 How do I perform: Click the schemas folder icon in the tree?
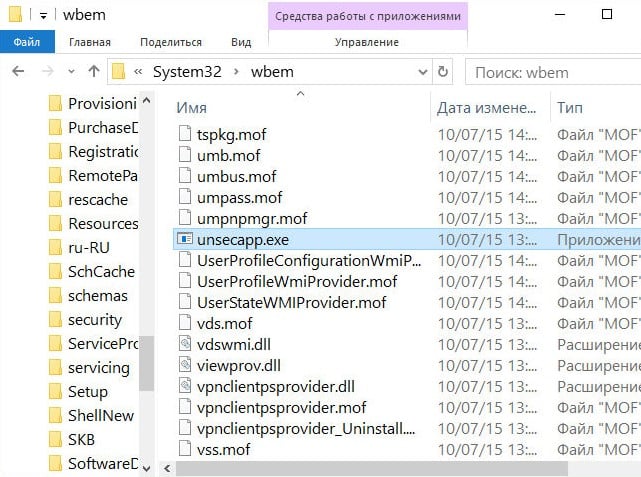click(x=55, y=296)
